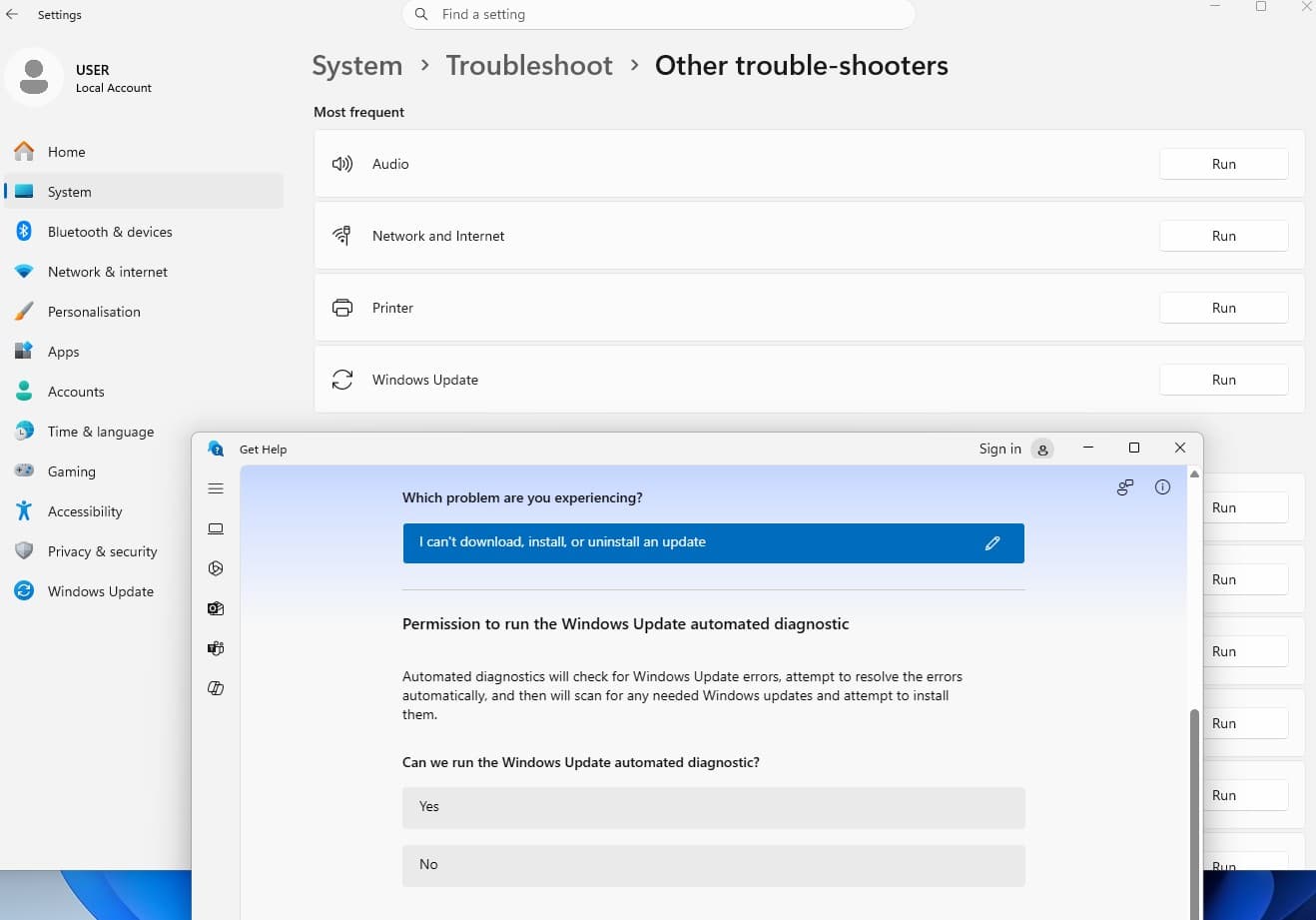Run the Network and Internet troubleshooter
Image resolution: width=1316 pixels, height=920 pixels.
1223,236
